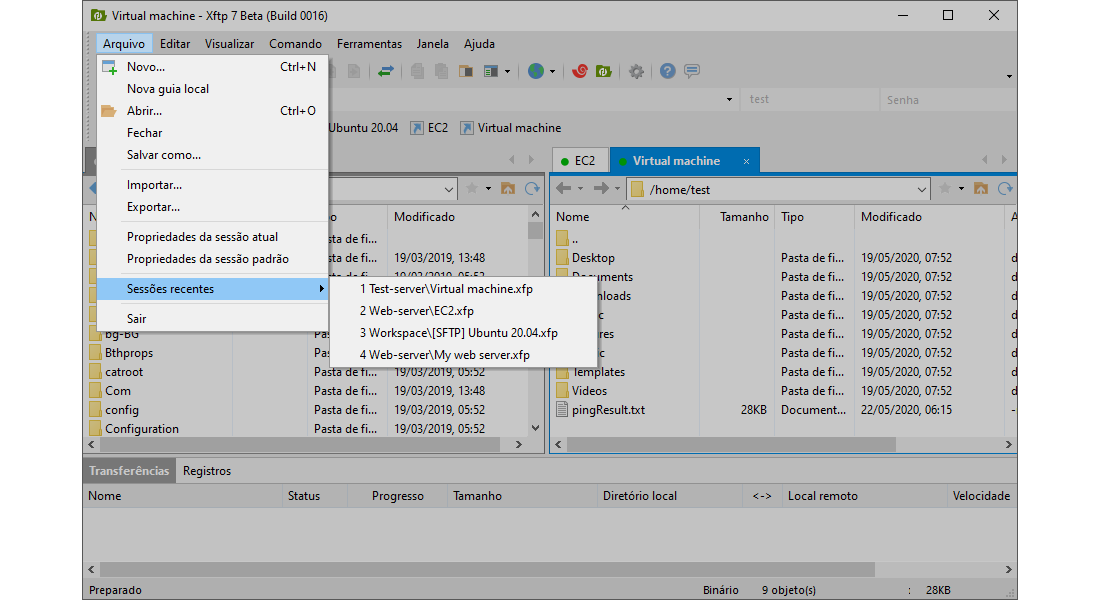Choose Exportar... from the menu

tap(213, 207)
